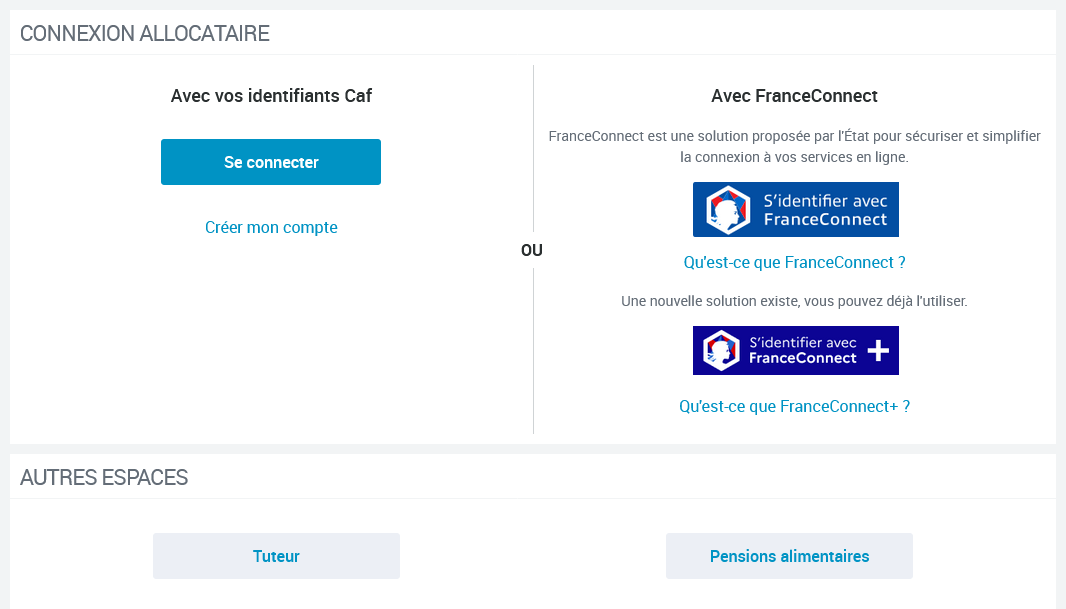This screenshot has height=609, width=1066.
Task: Click the vertical divider line below OU
Action: coord(534,351)
